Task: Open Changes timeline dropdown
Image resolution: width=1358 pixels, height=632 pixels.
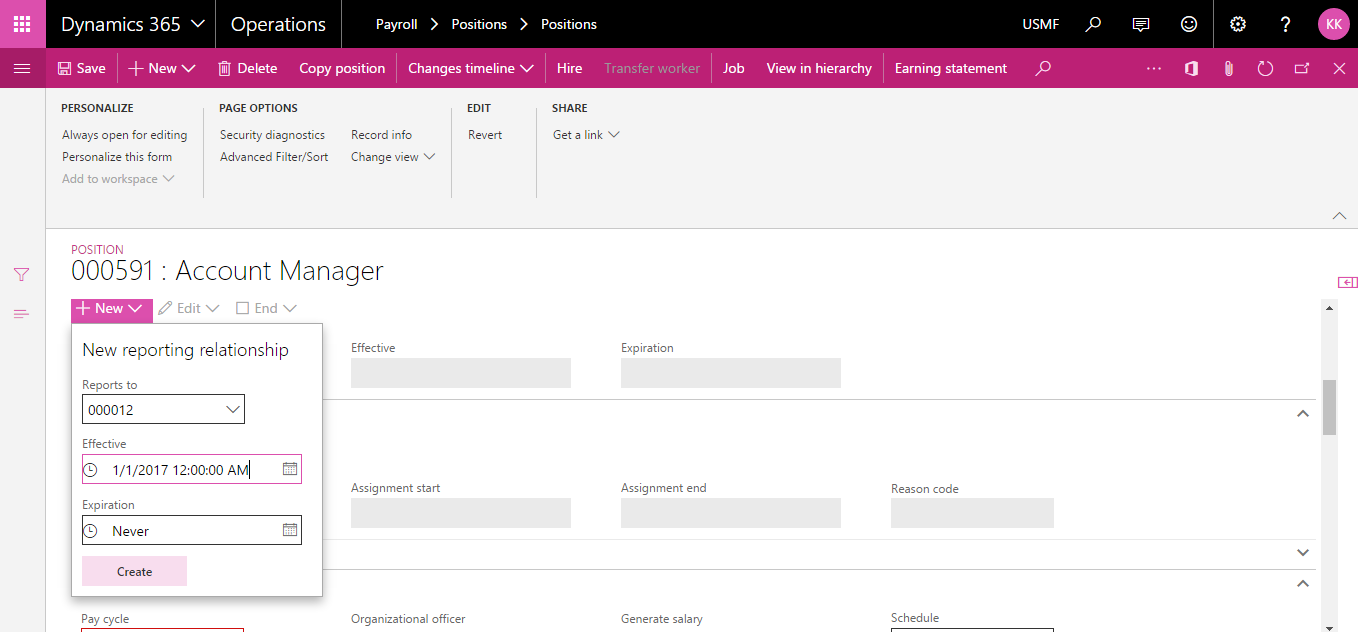Action: [x=470, y=68]
